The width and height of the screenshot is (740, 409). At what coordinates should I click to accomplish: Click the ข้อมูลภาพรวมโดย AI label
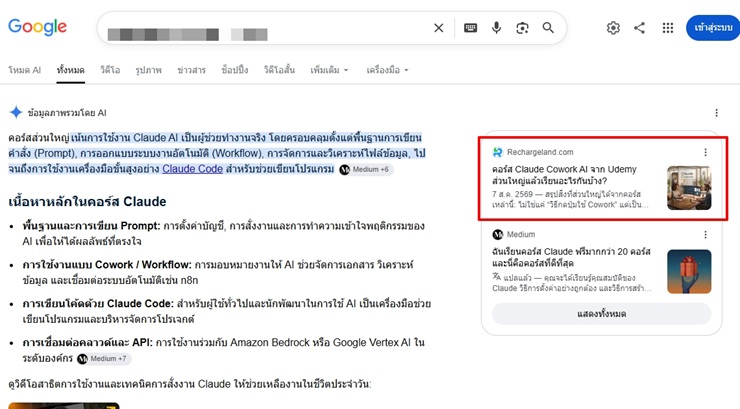point(67,113)
